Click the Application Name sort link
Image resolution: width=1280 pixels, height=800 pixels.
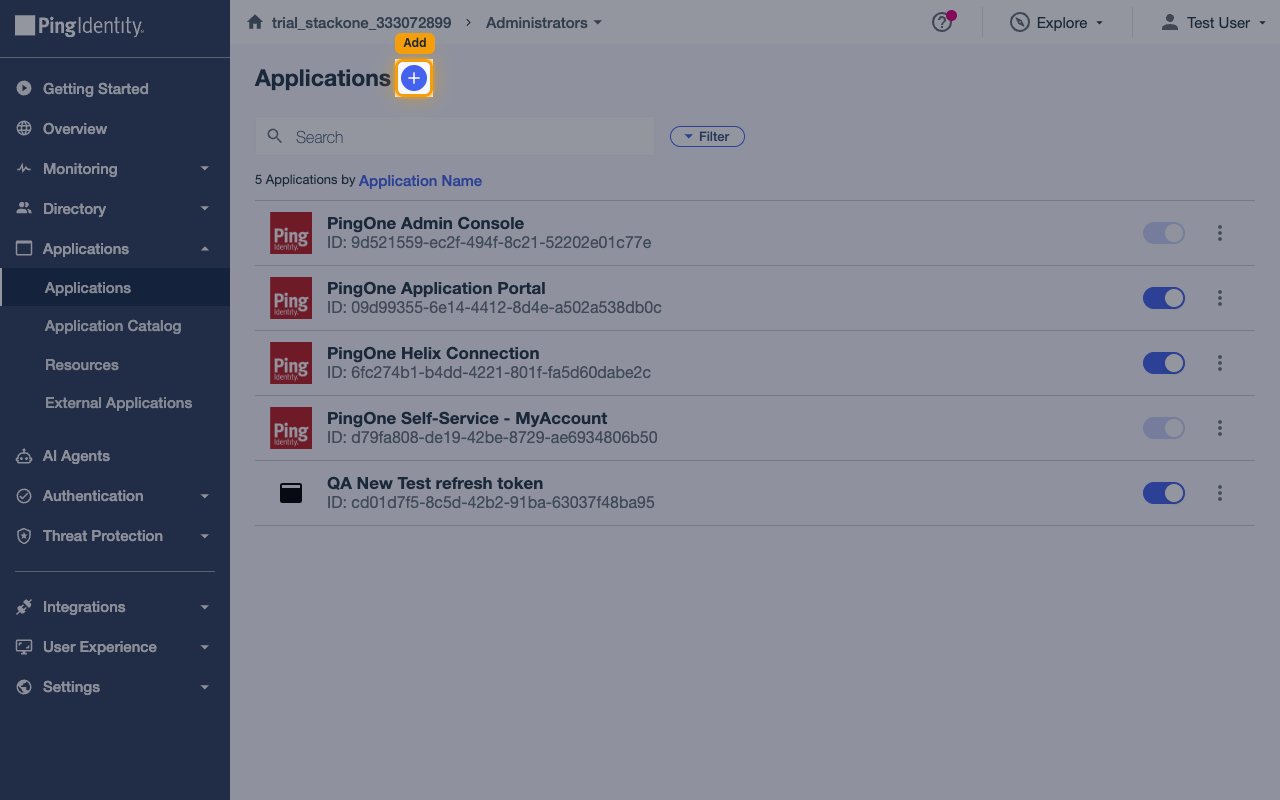(x=420, y=181)
